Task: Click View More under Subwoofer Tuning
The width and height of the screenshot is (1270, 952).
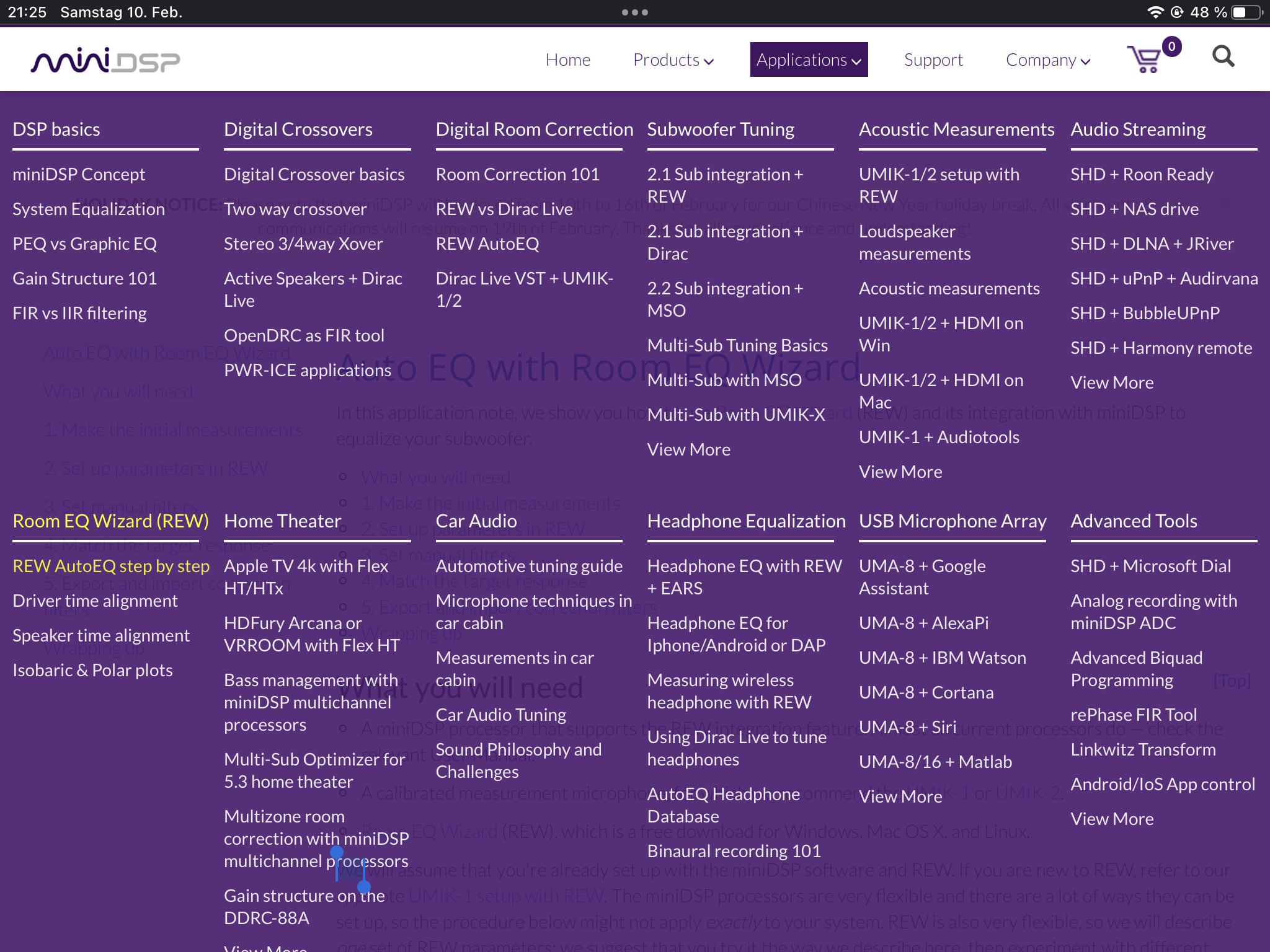Action: click(689, 449)
